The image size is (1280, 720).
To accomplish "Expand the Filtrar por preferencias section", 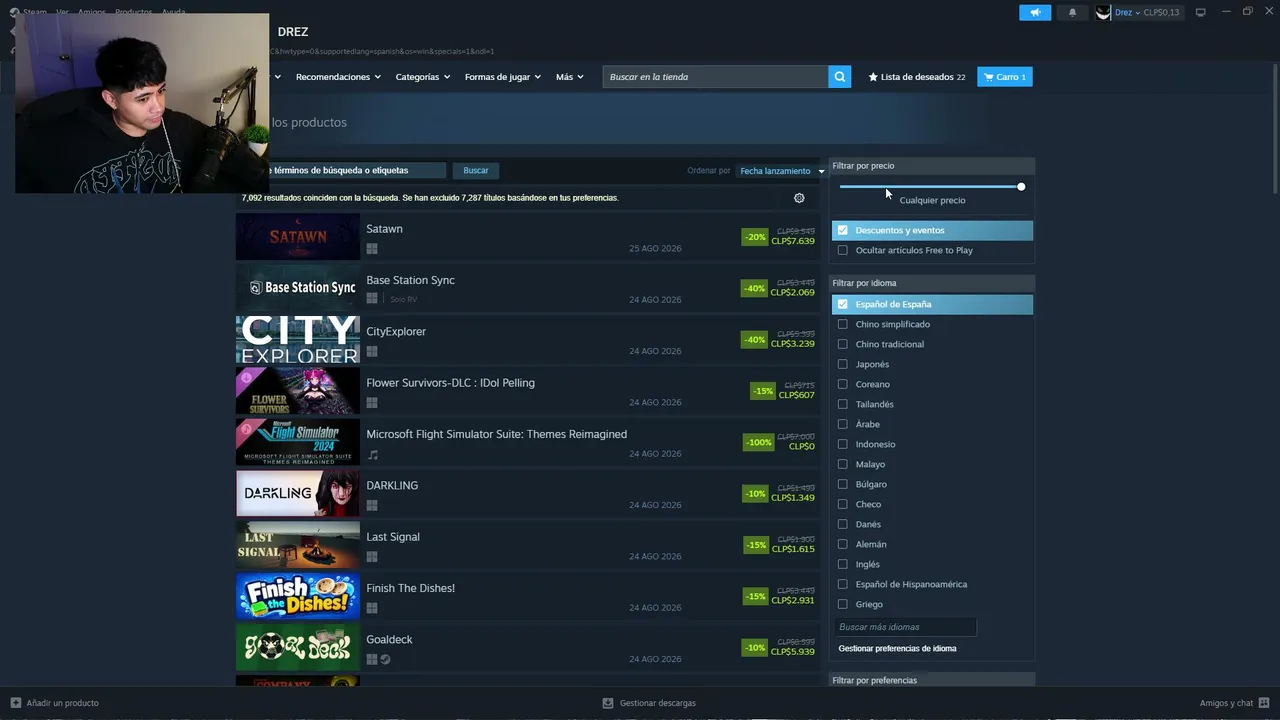I will click(x=932, y=680).
